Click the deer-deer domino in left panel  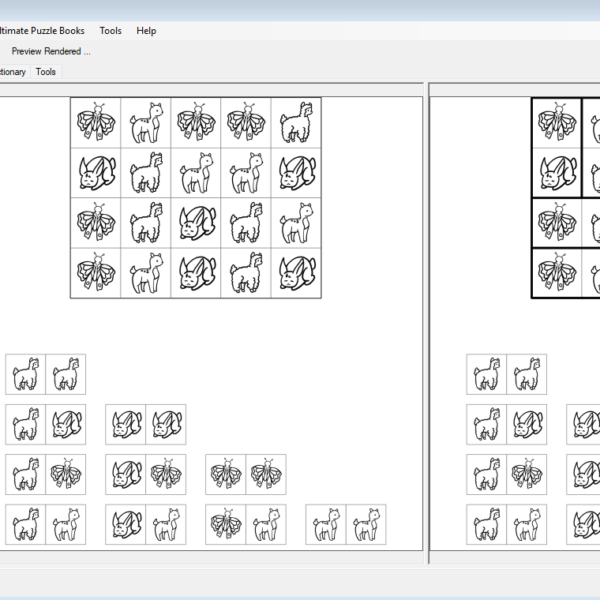pyautogui.click(x=346, y=525)
